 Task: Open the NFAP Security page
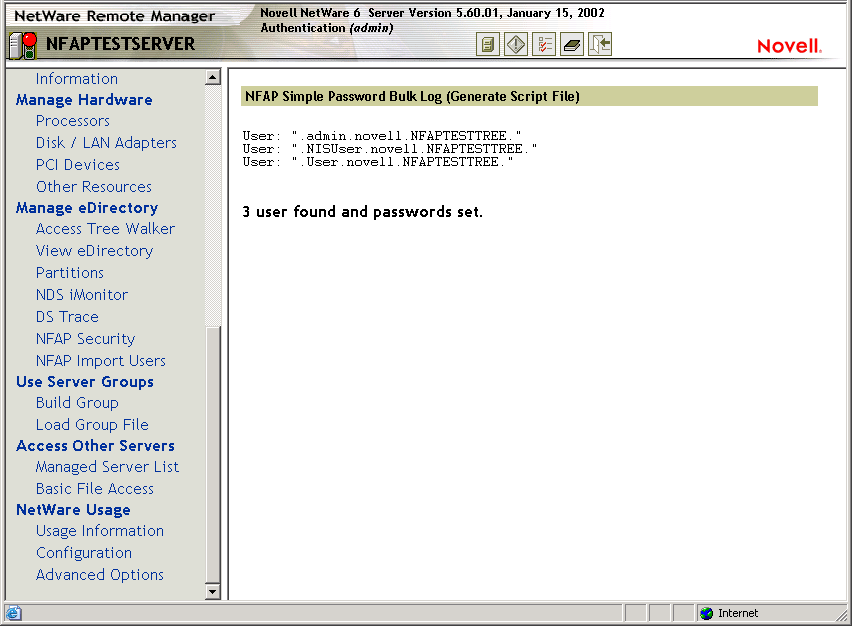pyautogui.click(x=85, y=338)
